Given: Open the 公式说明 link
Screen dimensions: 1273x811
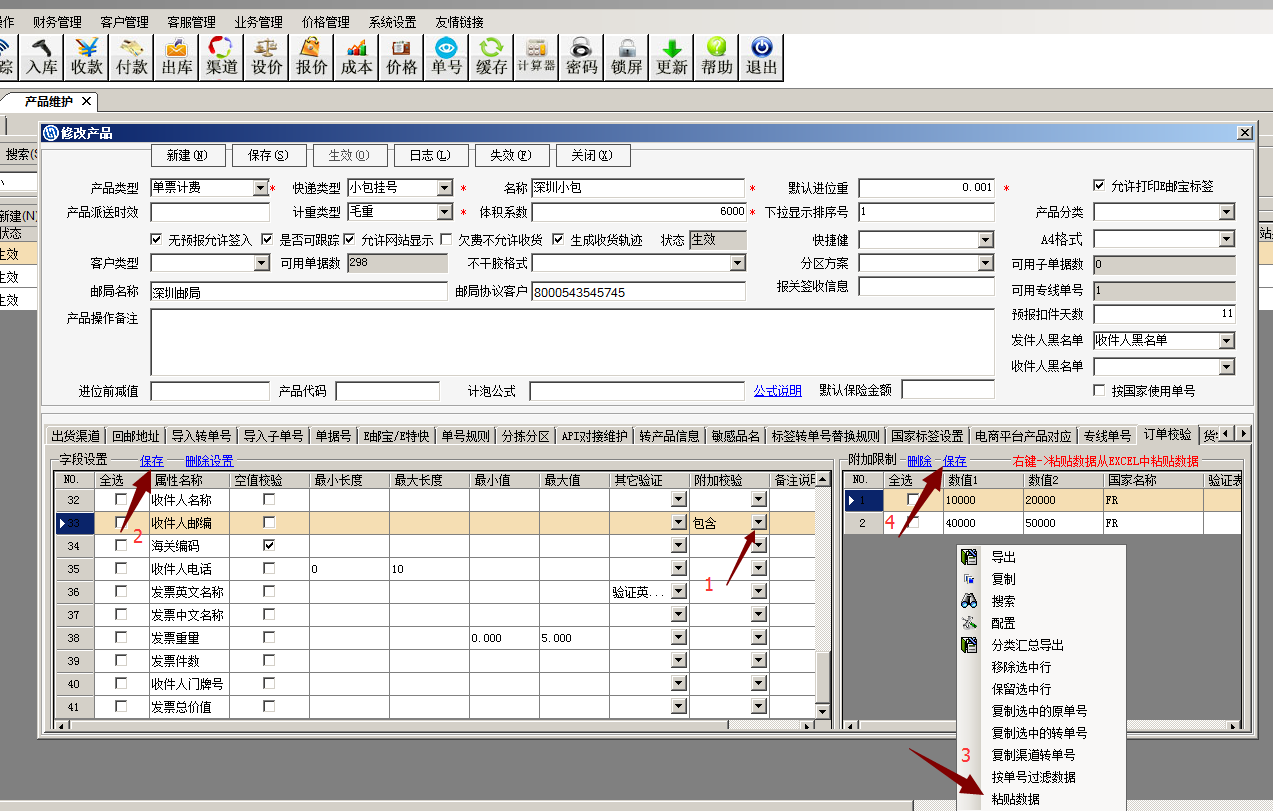Looking at the screenshot, I should pos(777,391).
